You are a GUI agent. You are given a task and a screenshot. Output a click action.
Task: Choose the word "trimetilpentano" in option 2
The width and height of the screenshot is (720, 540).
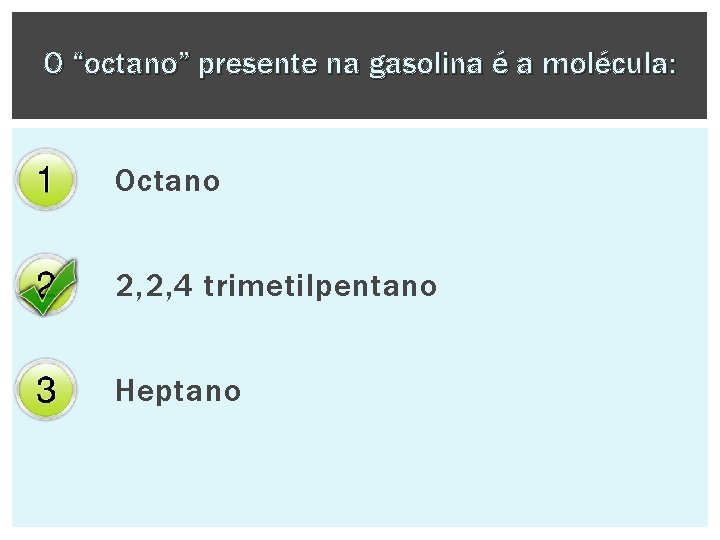[320, 287]
